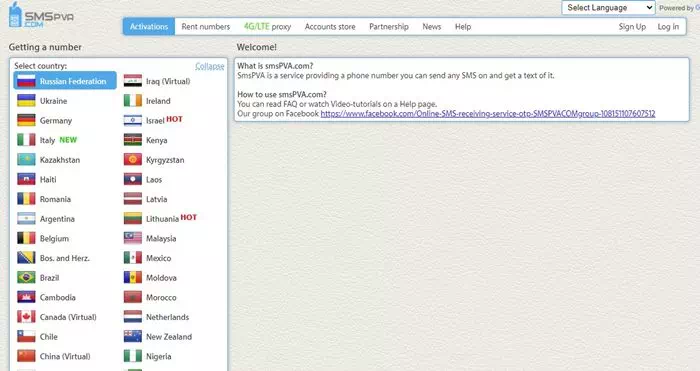Click the Malaysia flag icon
Viewport: 700px width, 371px height.
tap(133, 238)
